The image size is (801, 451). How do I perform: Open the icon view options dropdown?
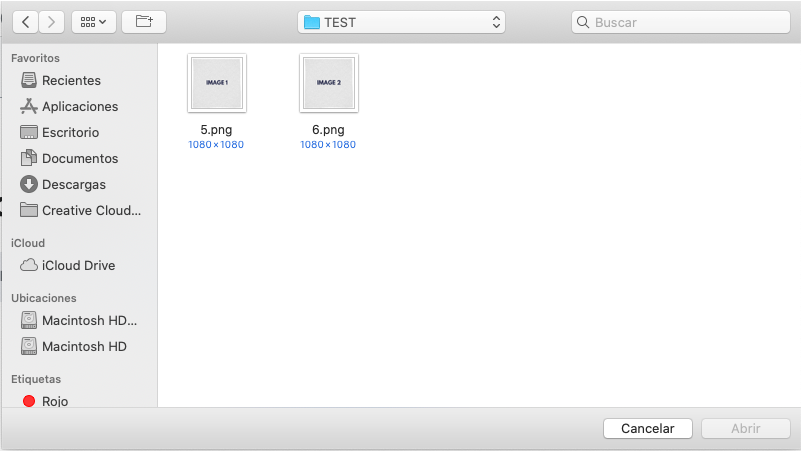[x=94, y=21]
